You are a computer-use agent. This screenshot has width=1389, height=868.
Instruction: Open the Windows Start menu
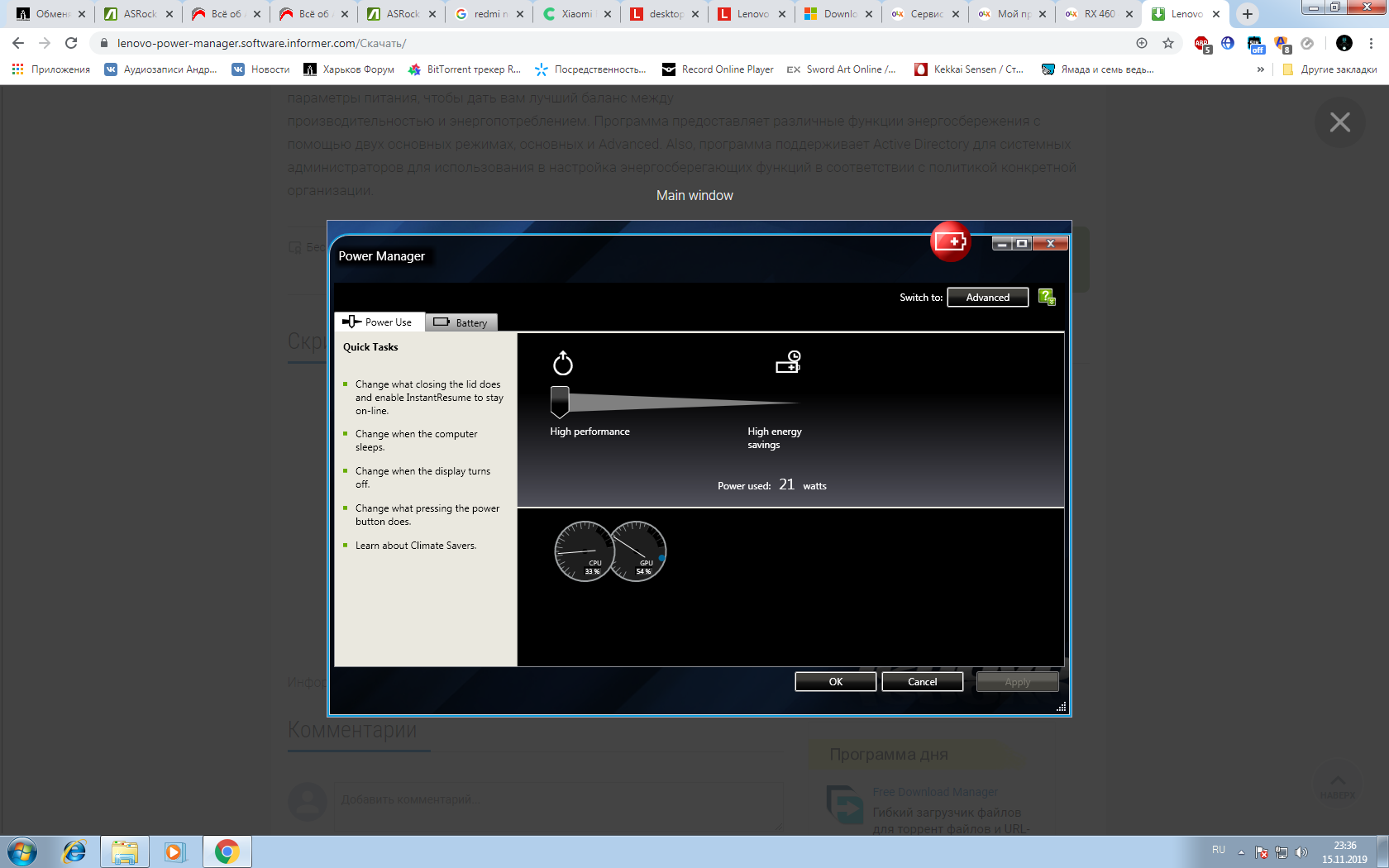[x=22, y=851]
